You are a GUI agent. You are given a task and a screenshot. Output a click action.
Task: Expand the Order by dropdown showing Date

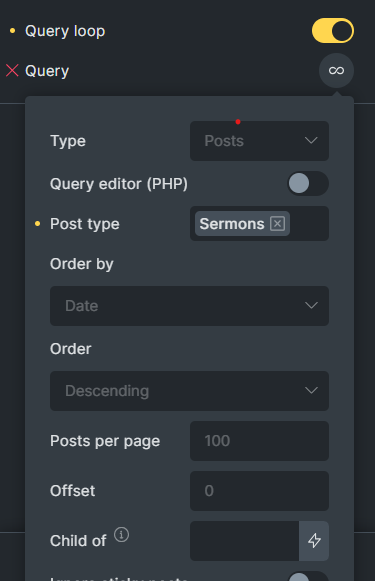click(189, 306)
